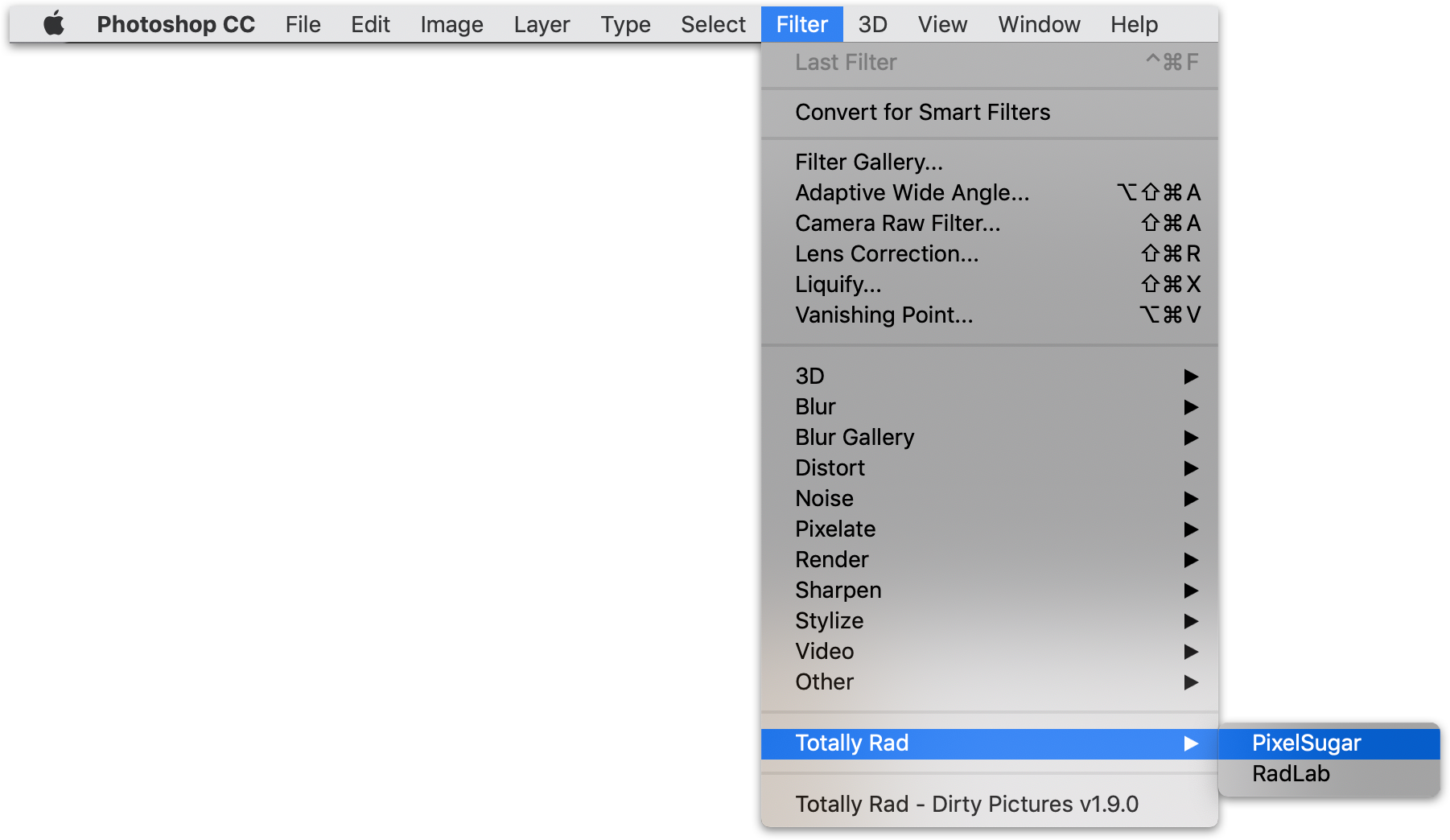The image size is (1450, 840).
Task: Open the File menu
Action: (x=303, y=24)
